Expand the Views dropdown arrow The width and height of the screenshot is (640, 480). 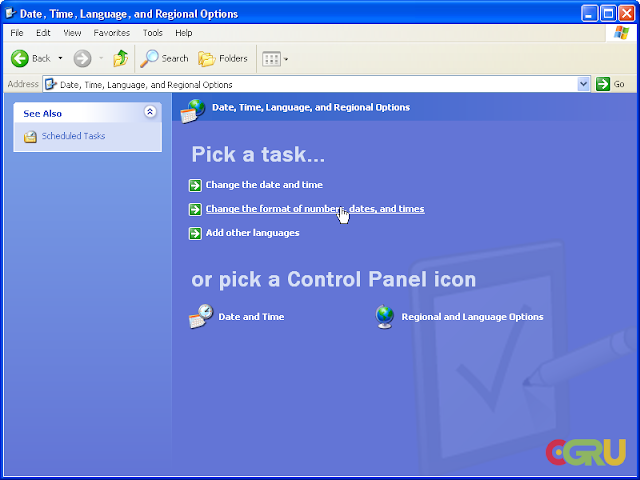[286, 59]
